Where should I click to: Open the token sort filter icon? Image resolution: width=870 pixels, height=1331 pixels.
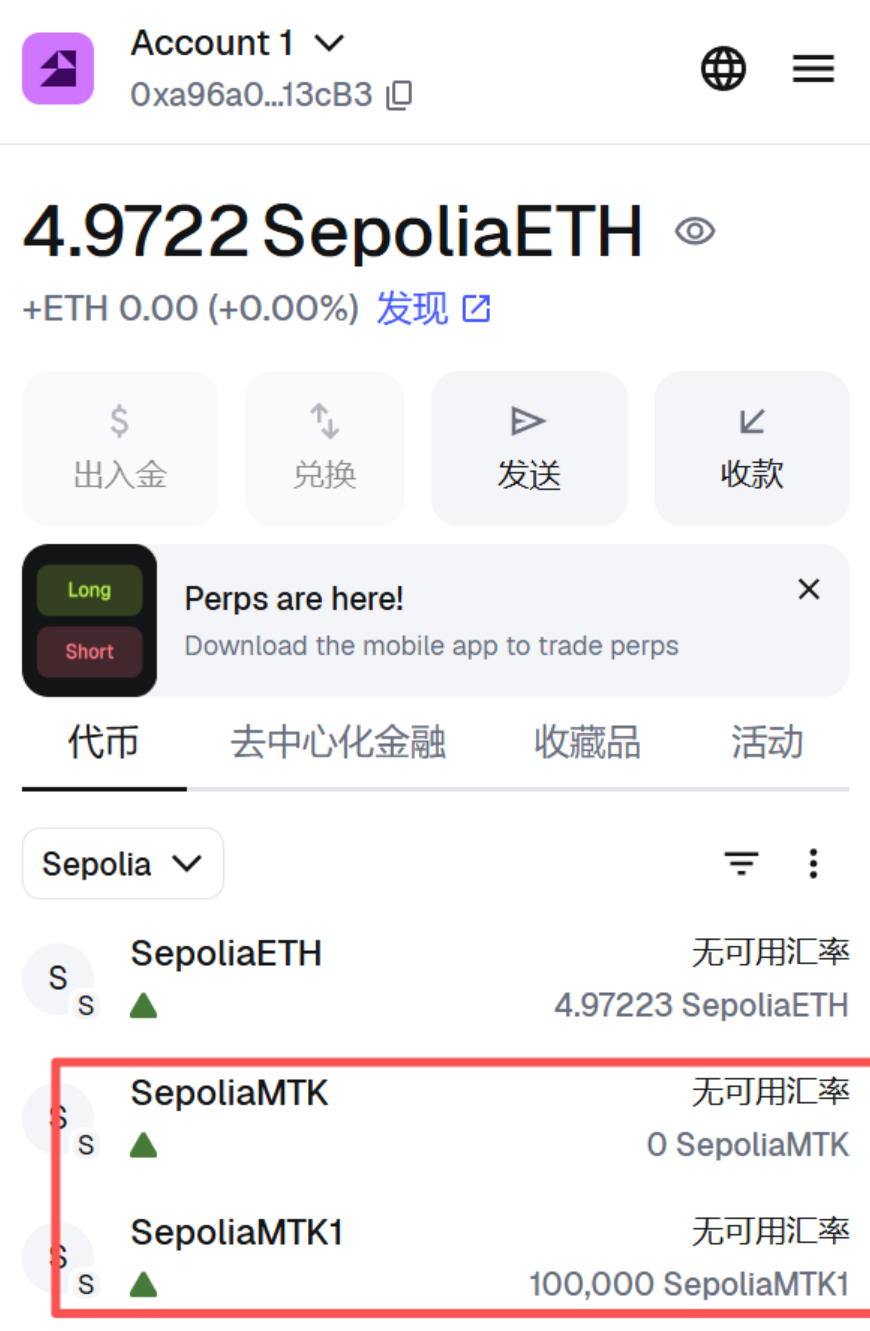tap(741, 863)
